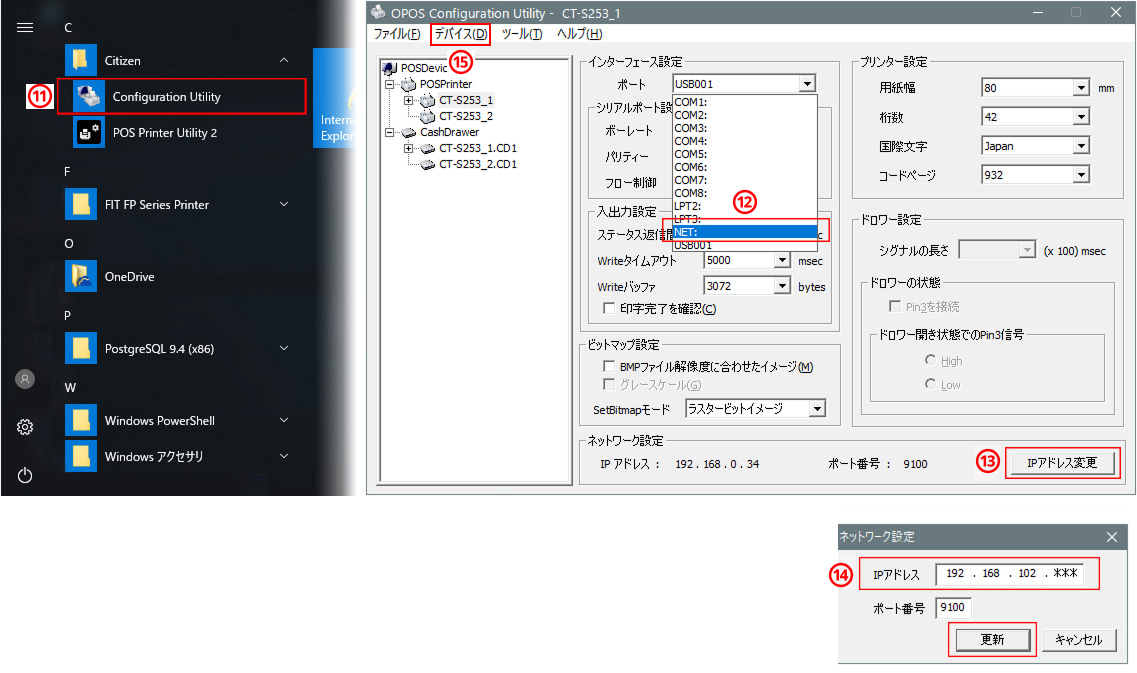The image size is (1137, 673).
Task: Check BMPファイル解像度に合わせたイメージ option
Action: (x=609, y=367)
